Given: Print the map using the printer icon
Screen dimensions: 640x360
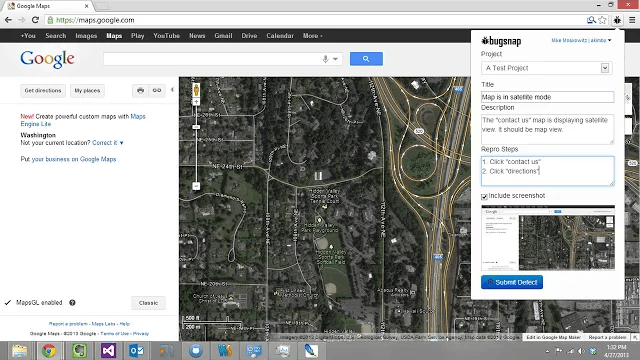Looking at the screenshot, I should 140,91.
